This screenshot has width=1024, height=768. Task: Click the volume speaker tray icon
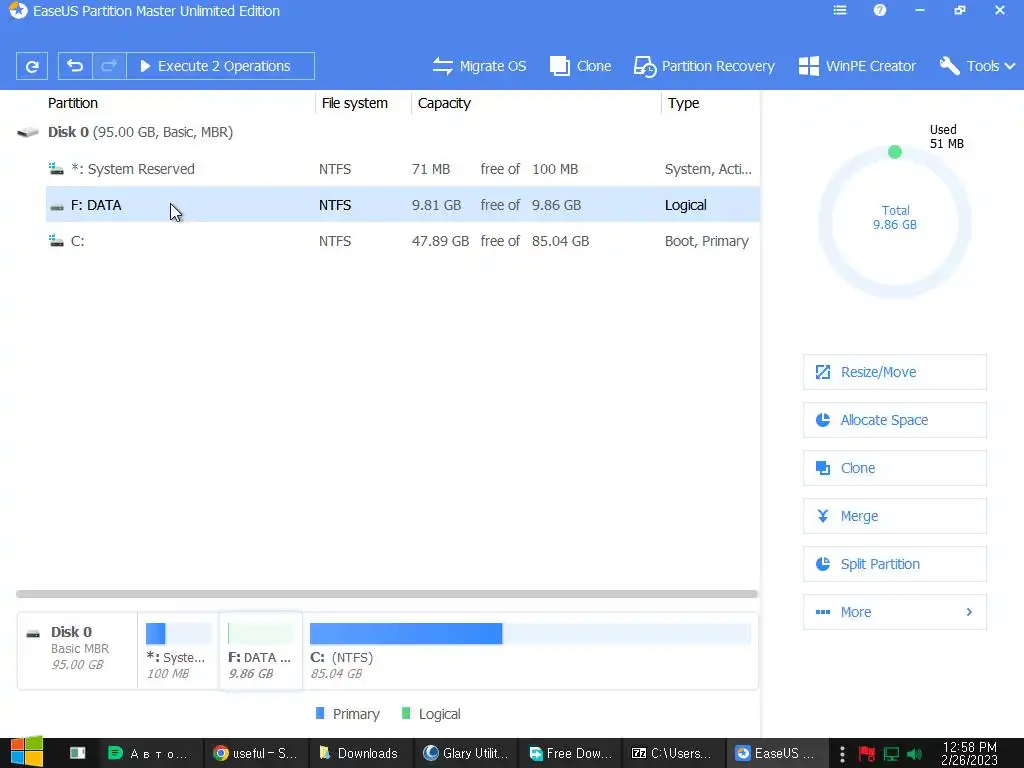click(x=915, y=754)
